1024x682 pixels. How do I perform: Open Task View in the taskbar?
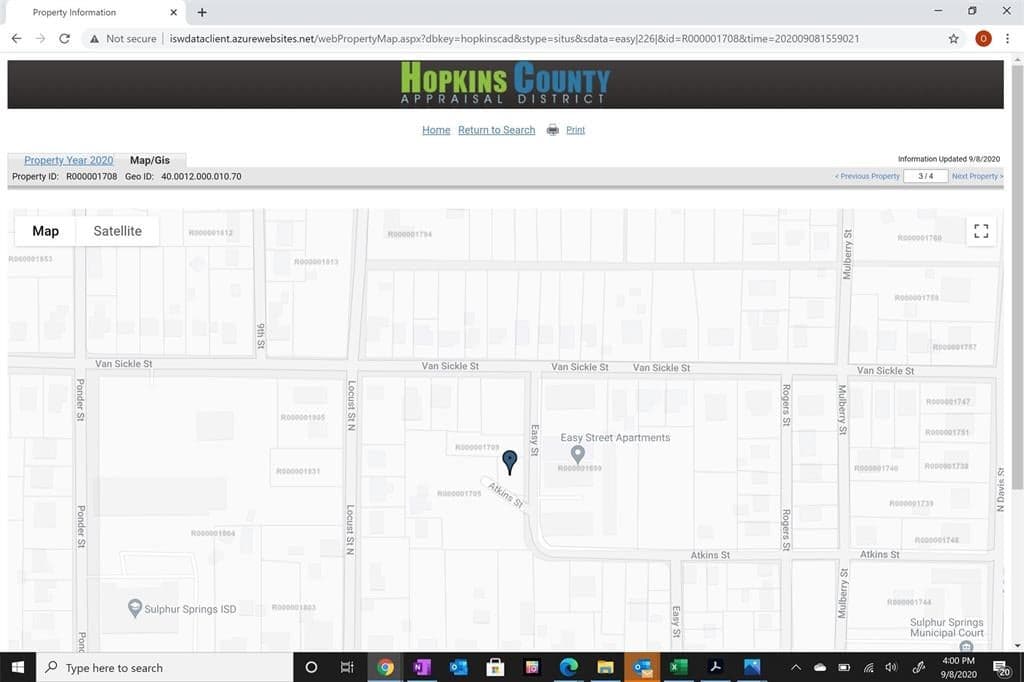pyautogui.click(x=347, y=667)
